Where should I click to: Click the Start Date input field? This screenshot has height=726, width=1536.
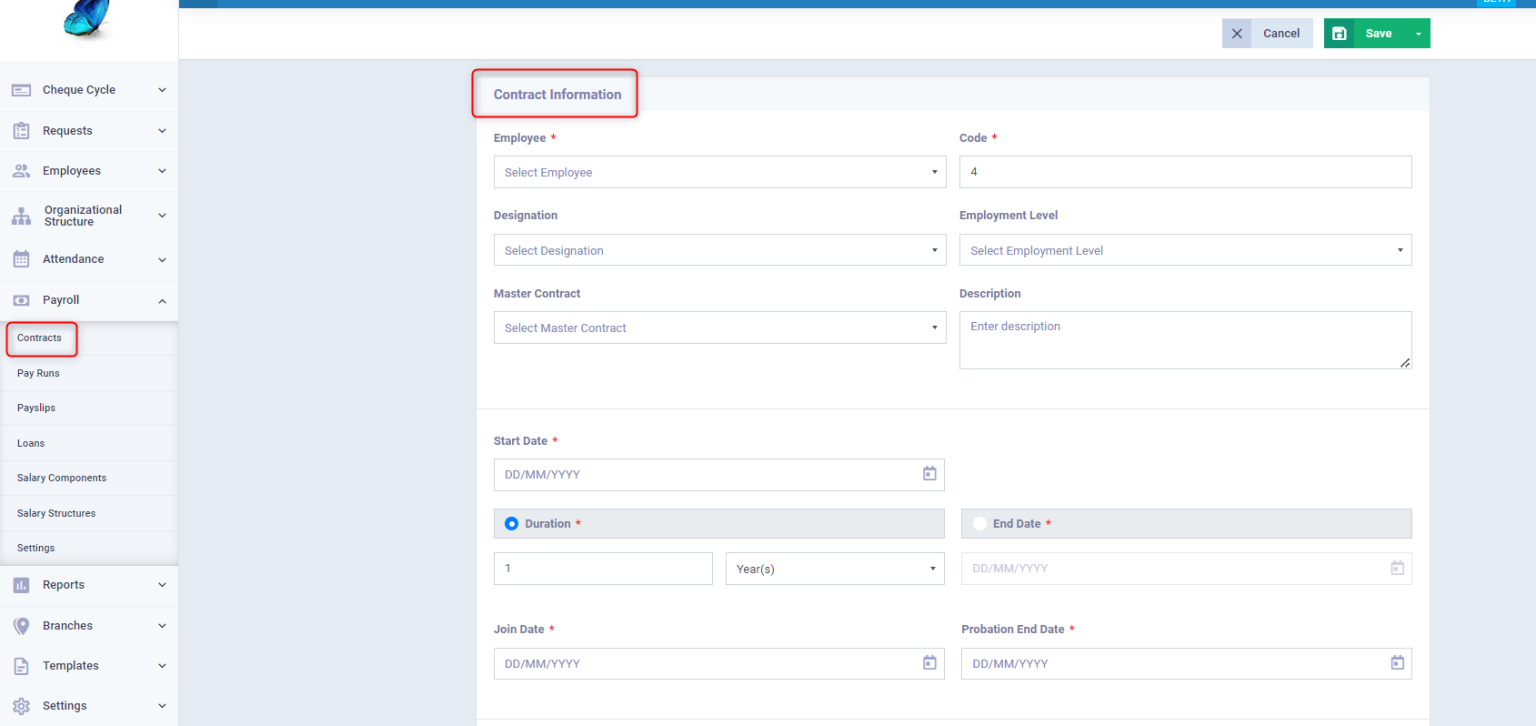pyautogui.click(x=719, y=474)
